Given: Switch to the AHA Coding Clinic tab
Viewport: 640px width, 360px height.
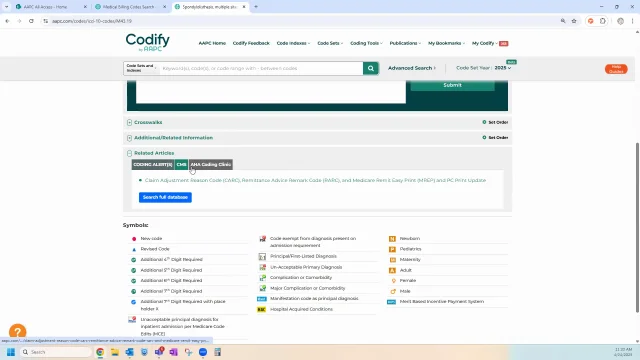Looking at the screenshot, I should (211, 164).
